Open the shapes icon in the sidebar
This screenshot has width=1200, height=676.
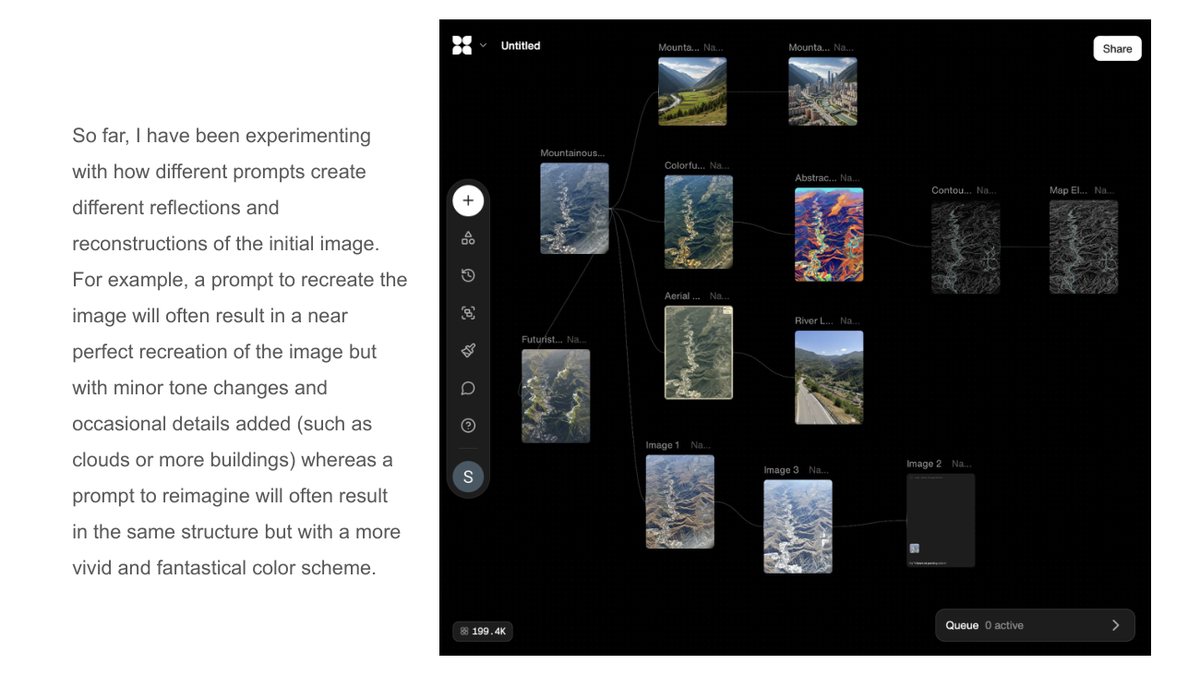click(x=468, y=238)
